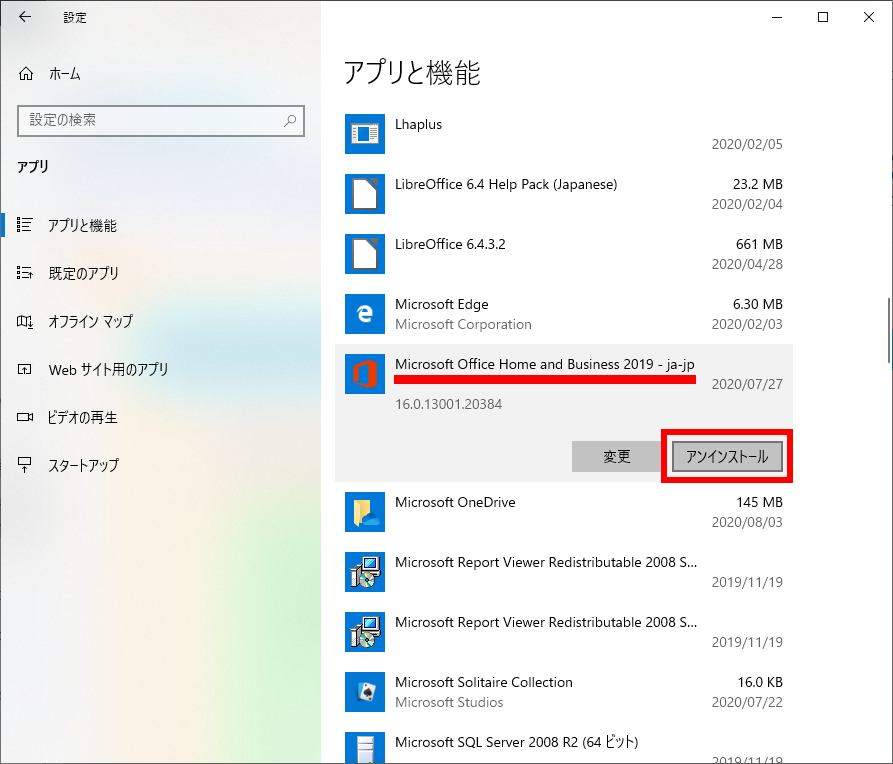Click the apps list vertical scrollbar thumb

(x=888, y=330)
